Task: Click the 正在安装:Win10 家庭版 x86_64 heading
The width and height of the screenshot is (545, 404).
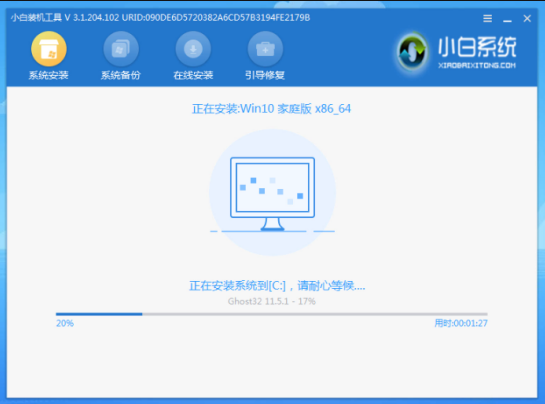Action: coord(271,109)
